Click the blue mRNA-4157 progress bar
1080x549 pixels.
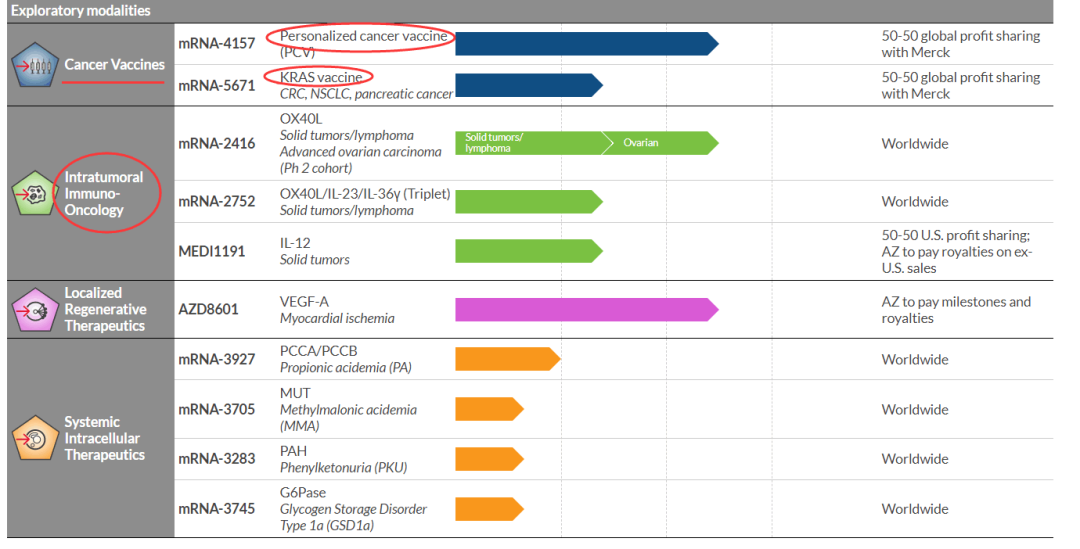(587, 43)
